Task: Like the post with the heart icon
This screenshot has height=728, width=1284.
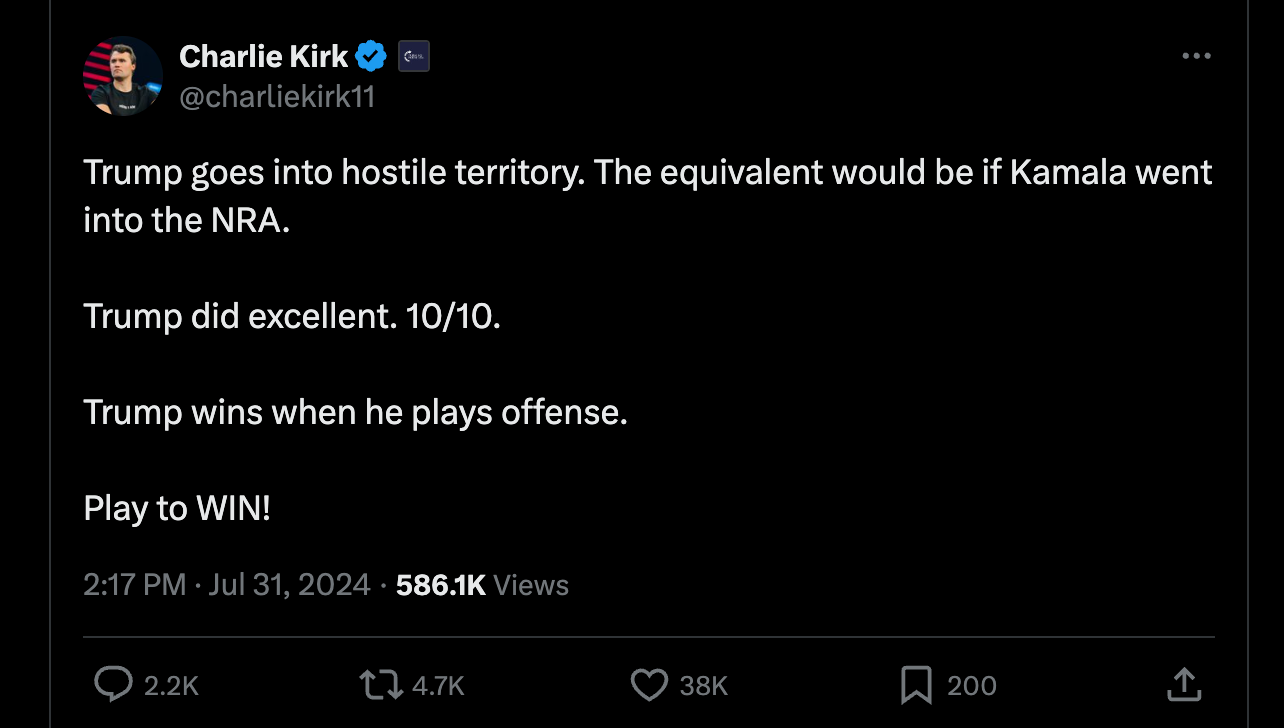Action: pos(648,685)
